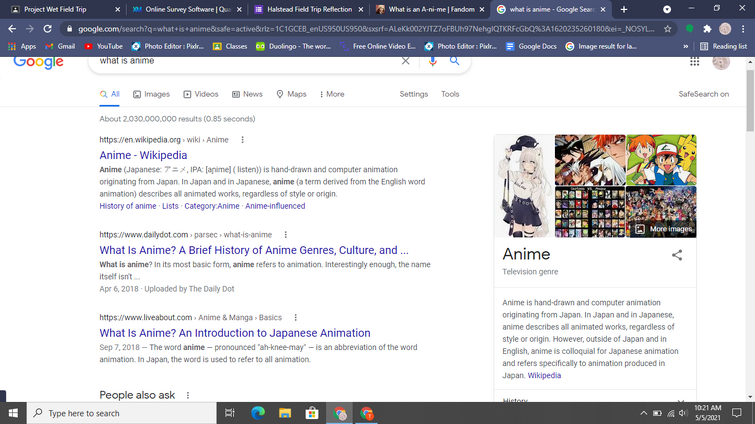Open the History of anime sublink
The width and height of the screenshot is (755, 424).
[x=128, y=206]
